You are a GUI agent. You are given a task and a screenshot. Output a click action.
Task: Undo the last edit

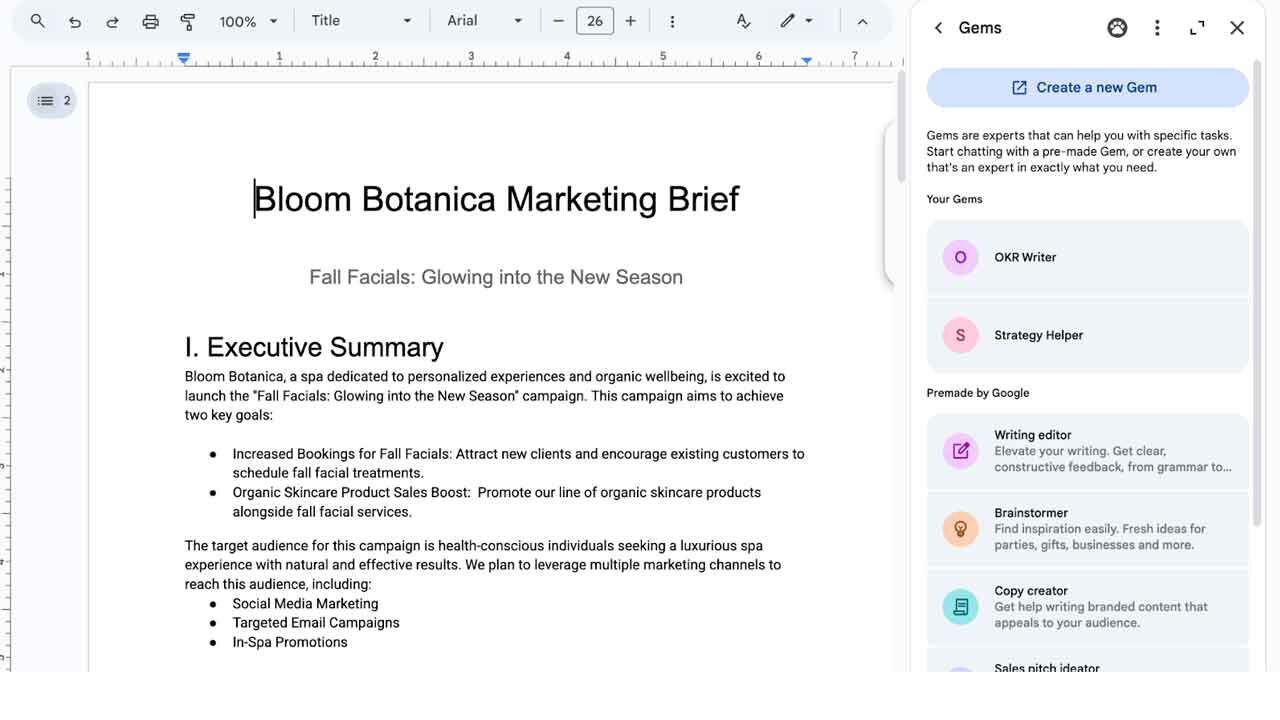click(75, 20)
